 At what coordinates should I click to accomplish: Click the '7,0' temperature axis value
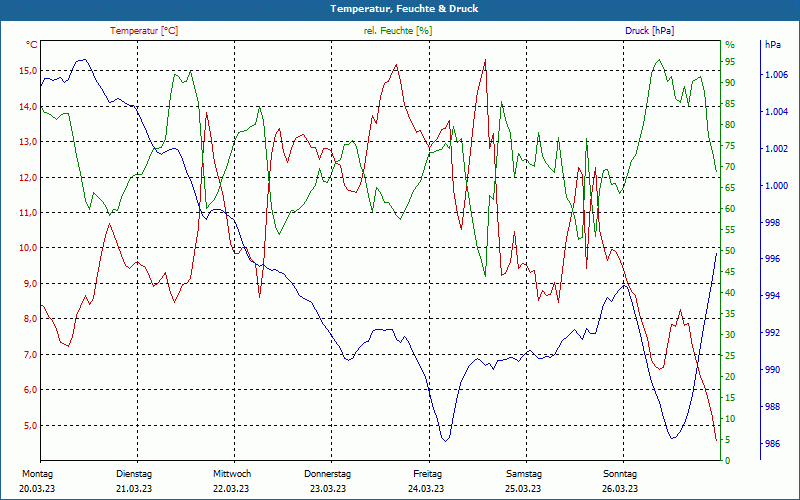pyautogui.click(x=30, y=355)
